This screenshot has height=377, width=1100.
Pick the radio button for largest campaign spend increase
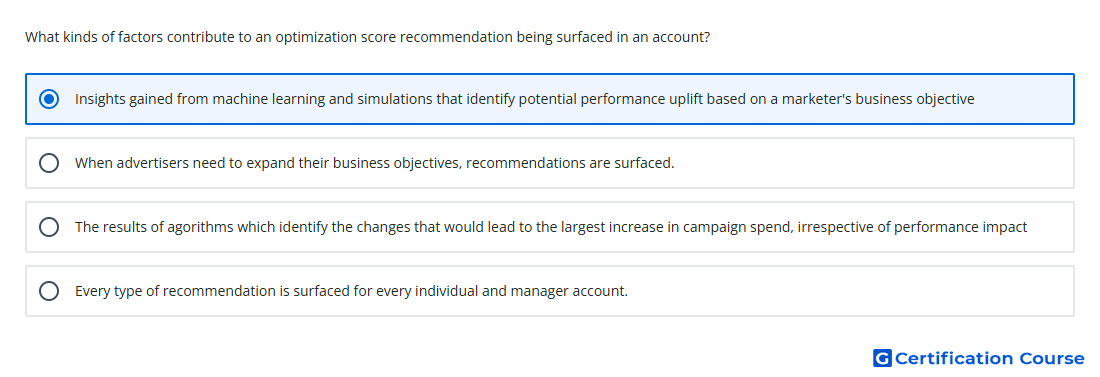click(49, 227)
